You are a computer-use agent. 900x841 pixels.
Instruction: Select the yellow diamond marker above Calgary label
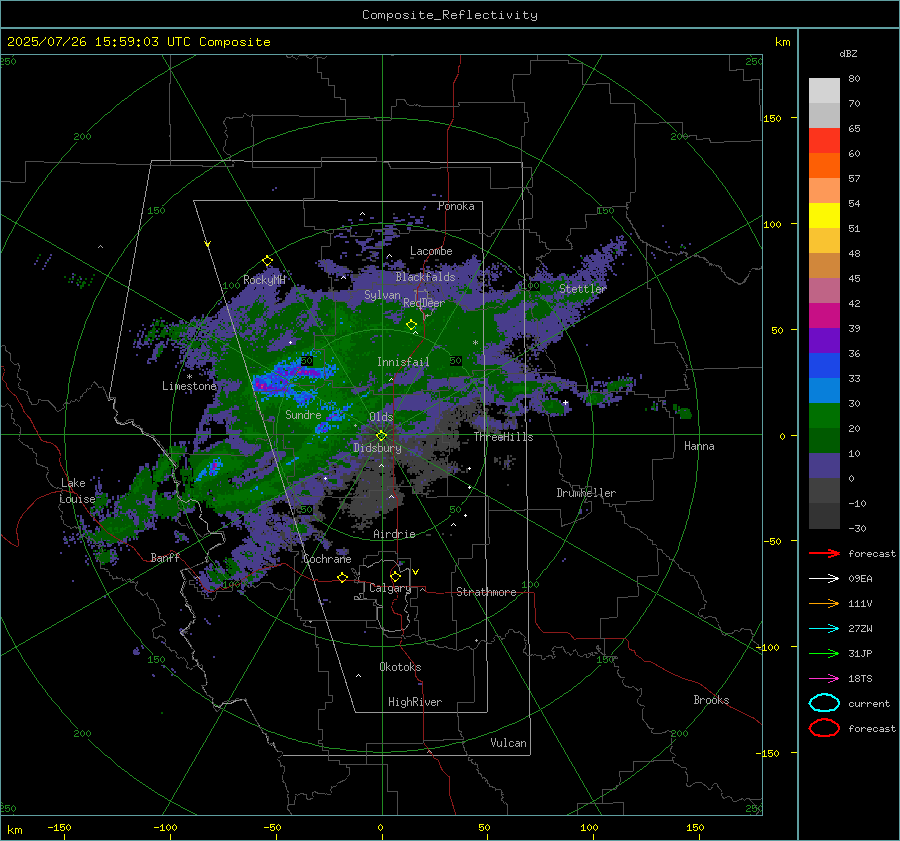click(395, 576)
